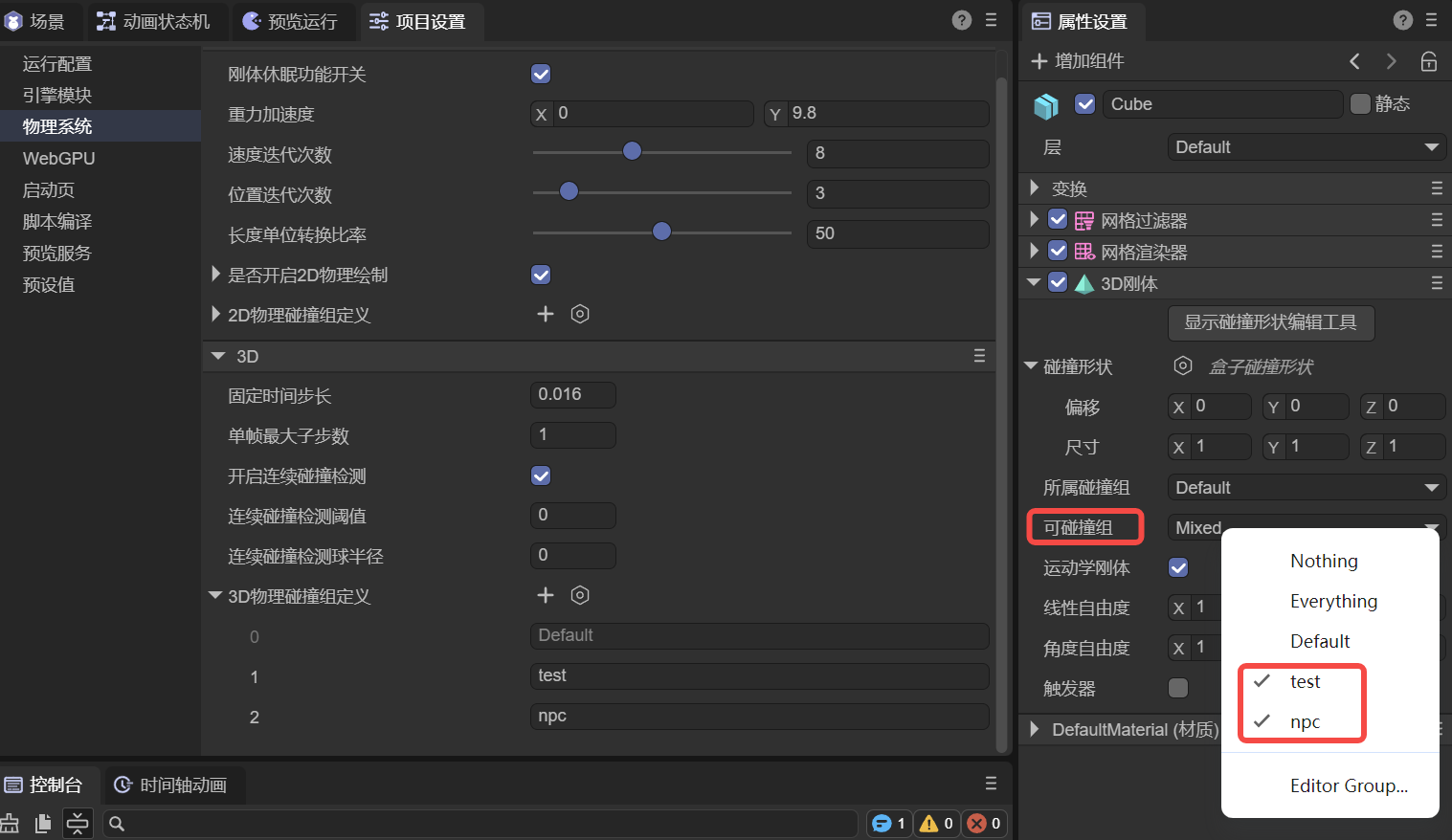Click the lock icon in the properties panel
The height and width of the screenshot is (840, 1452).
(x=1428, y=61)
